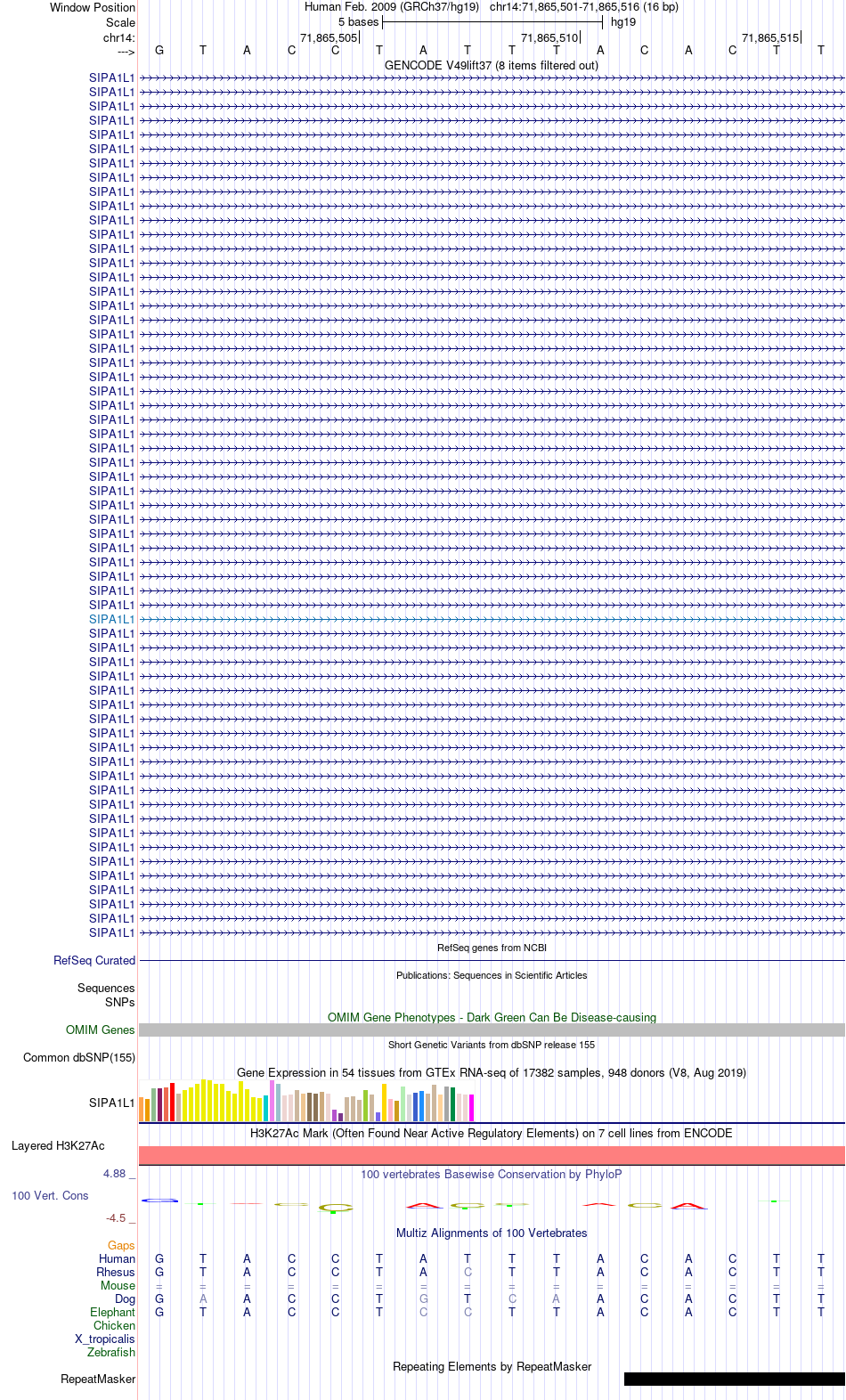
Task: Click the 5 bases scale bar
Action: click(x=492, y=22)
